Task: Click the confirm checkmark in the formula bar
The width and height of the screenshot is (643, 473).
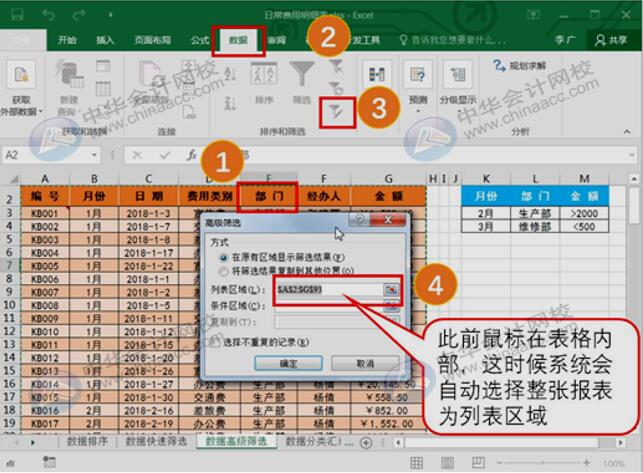Action: point(165,155)
